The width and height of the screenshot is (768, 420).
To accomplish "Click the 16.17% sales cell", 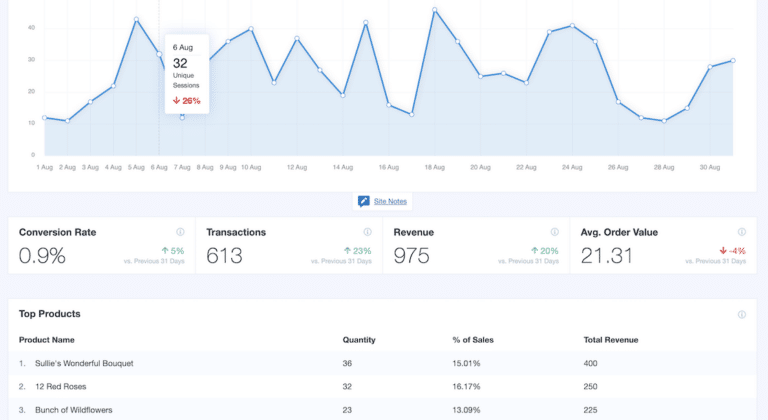I will pos(466,387).
